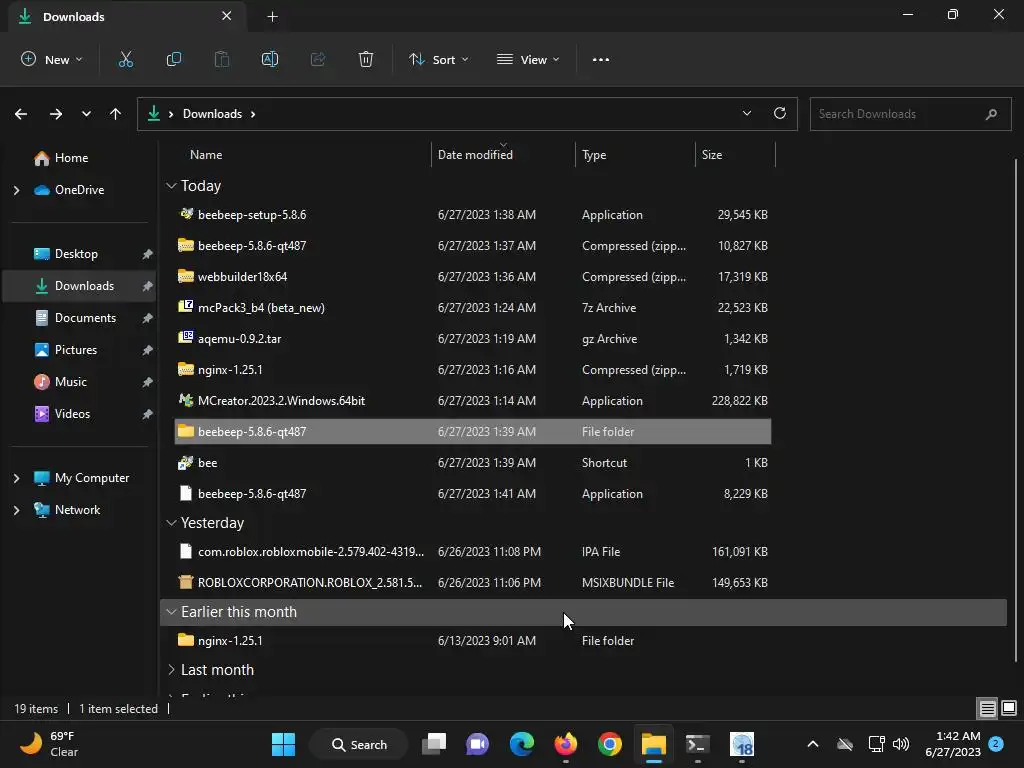Click the volume speaker tray icon
Screen dimensions: 1024x768
[901, 744]
